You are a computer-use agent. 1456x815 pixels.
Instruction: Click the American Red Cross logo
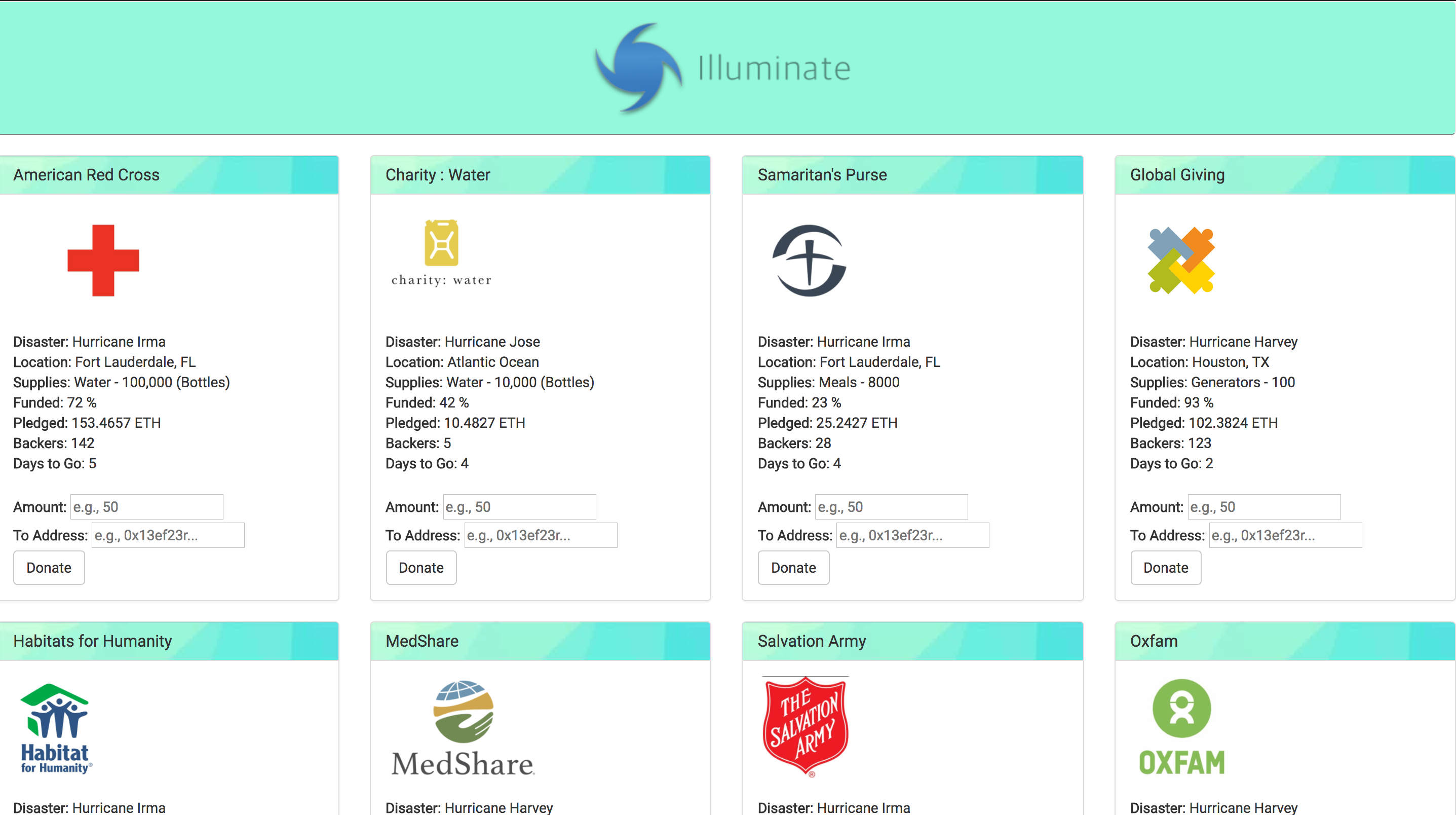[x=103, y=260]
